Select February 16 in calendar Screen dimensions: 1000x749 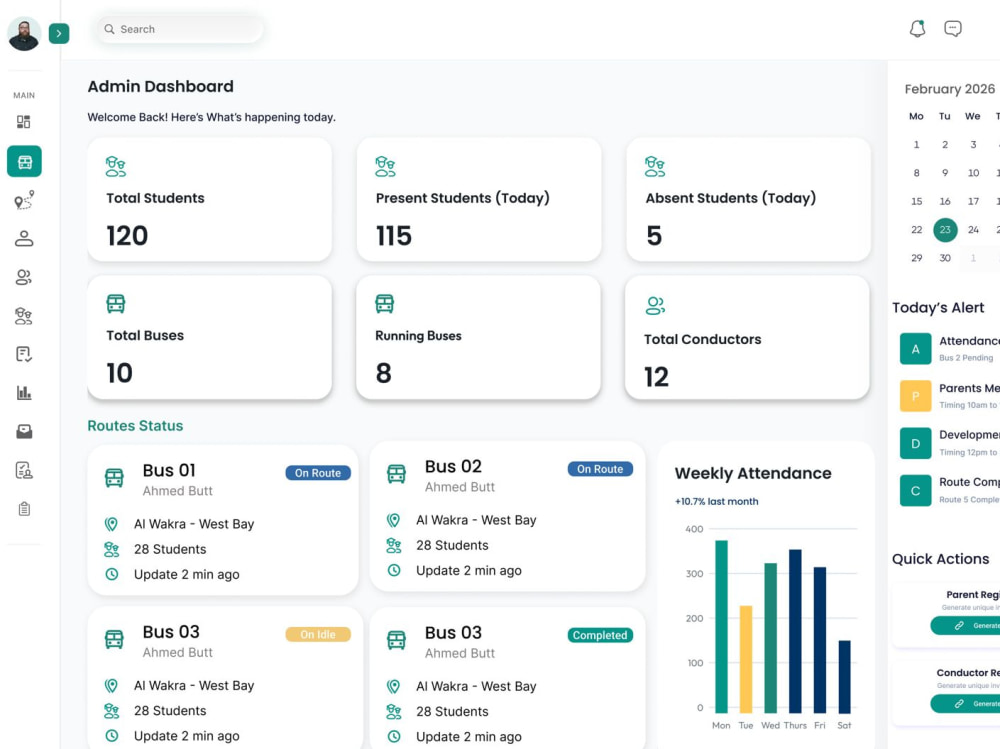pos(945,202)
